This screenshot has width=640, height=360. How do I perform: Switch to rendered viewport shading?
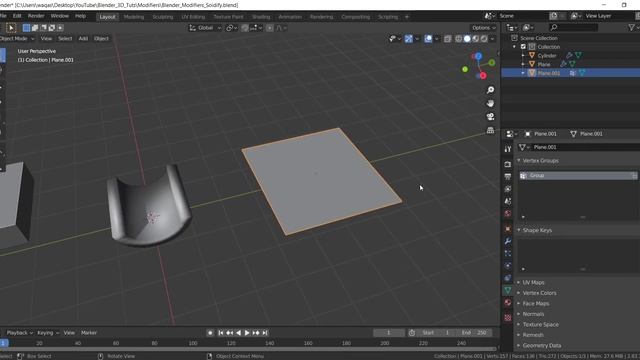[x=484, y=39]
